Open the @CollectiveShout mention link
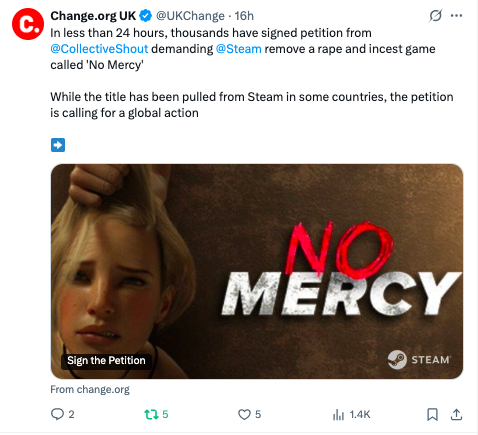 coord(99,49)
